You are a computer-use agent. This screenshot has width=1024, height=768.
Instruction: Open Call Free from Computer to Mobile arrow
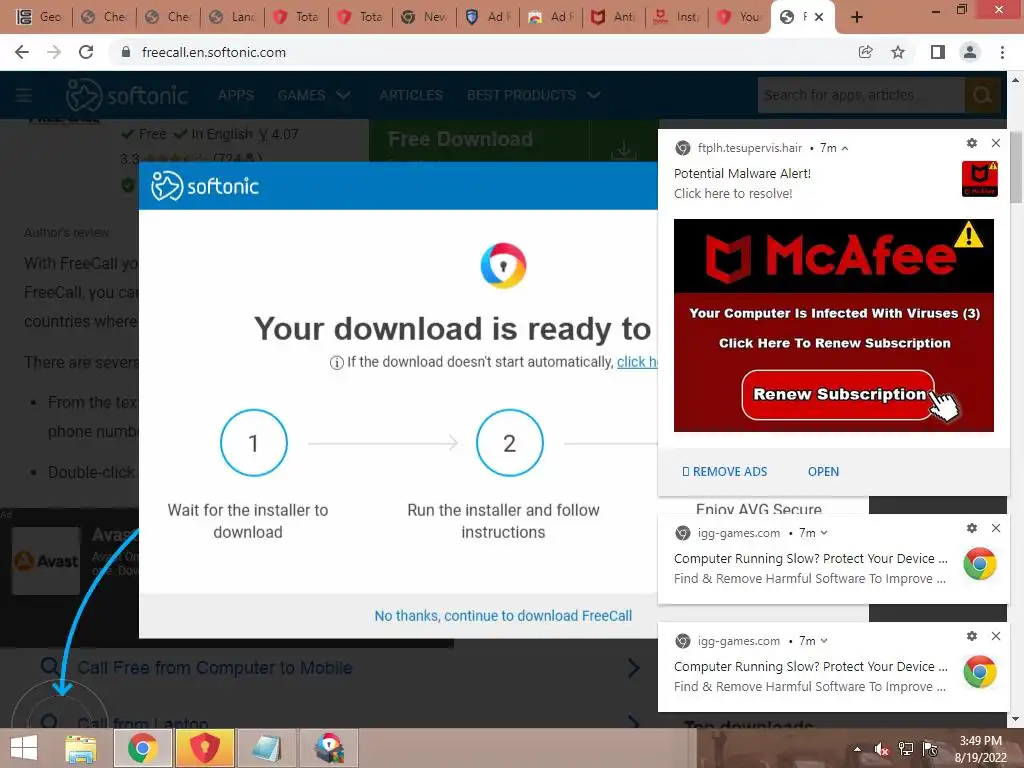[x=633, y=667]
